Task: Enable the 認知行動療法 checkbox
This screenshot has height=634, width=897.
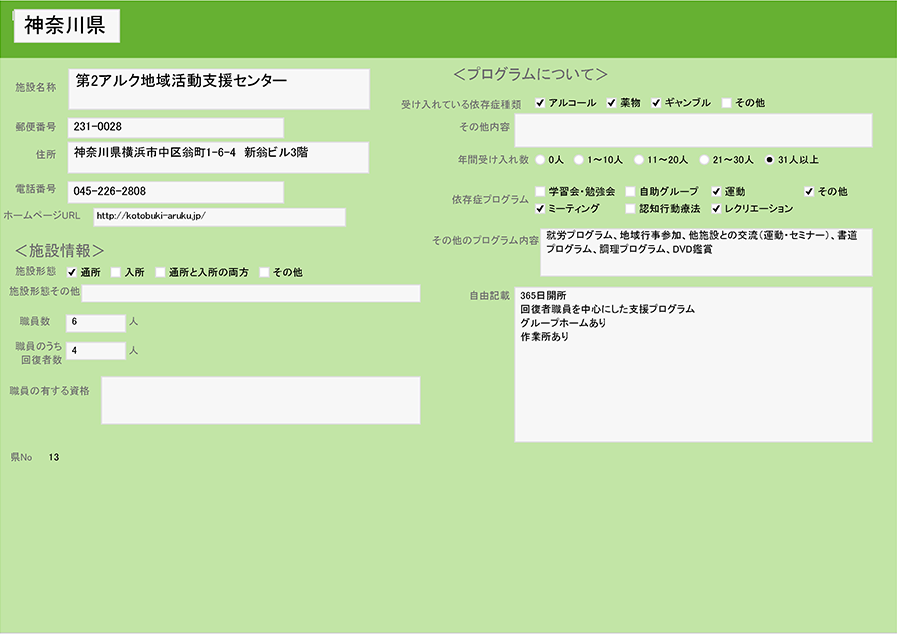Action: pos(630,208)
